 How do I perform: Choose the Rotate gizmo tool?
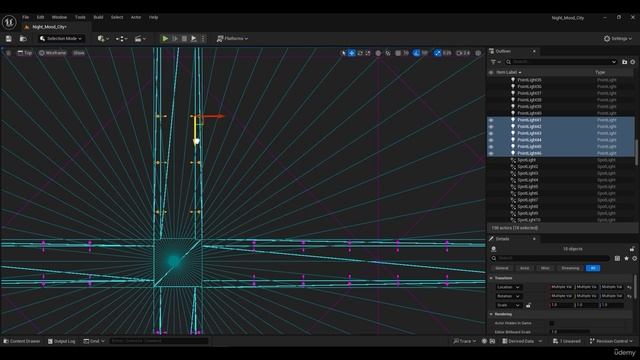tap(360, 53)
